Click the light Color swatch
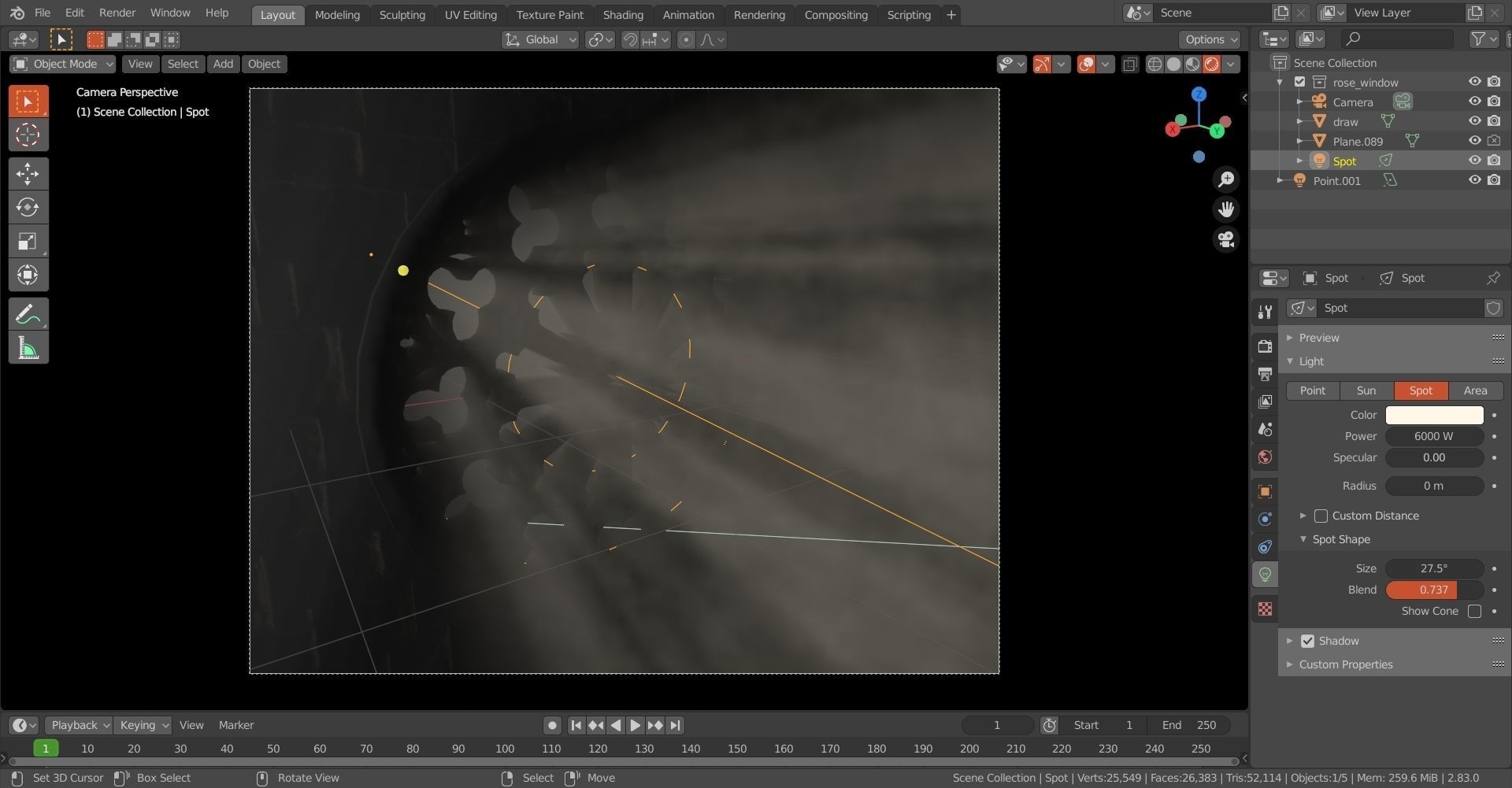Viewport: 1512px width, 788px height. click(1434, 415)
